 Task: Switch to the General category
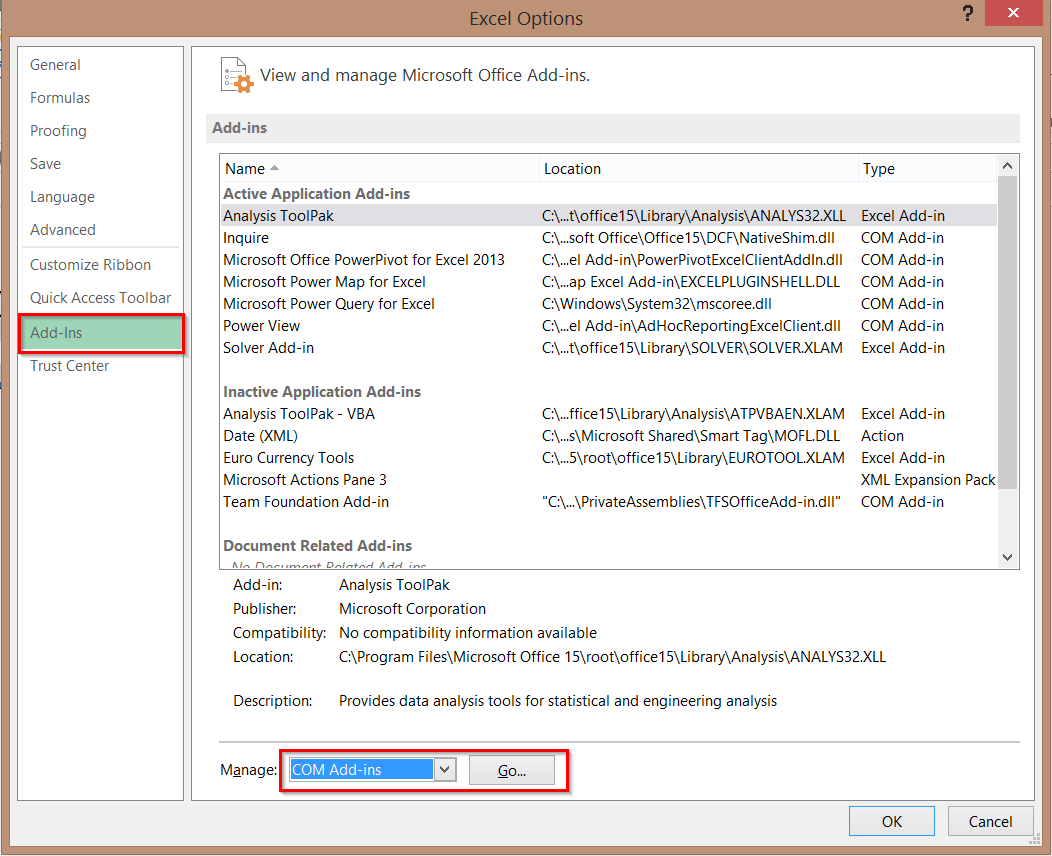coord(55,65)
